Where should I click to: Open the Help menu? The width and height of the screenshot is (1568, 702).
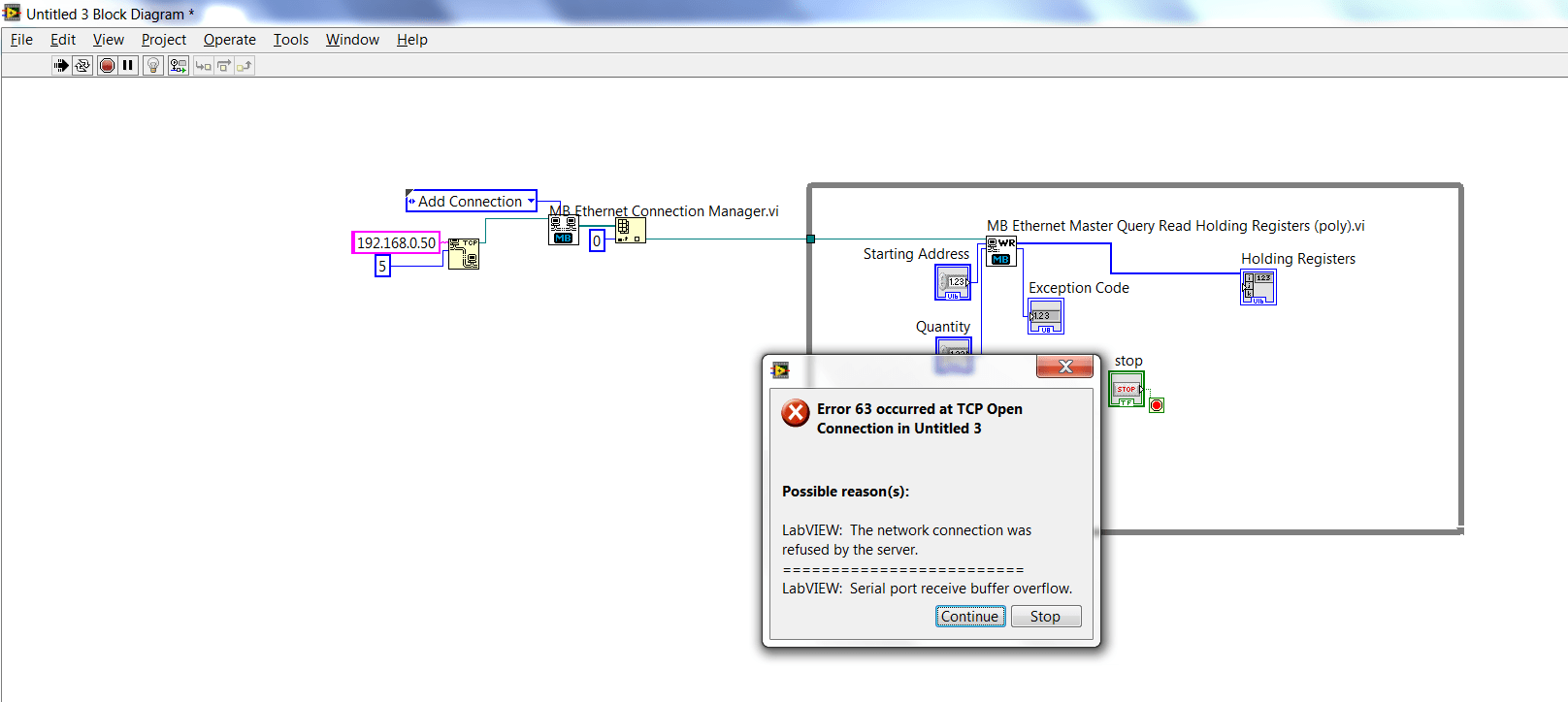click(x=412, y=40)
